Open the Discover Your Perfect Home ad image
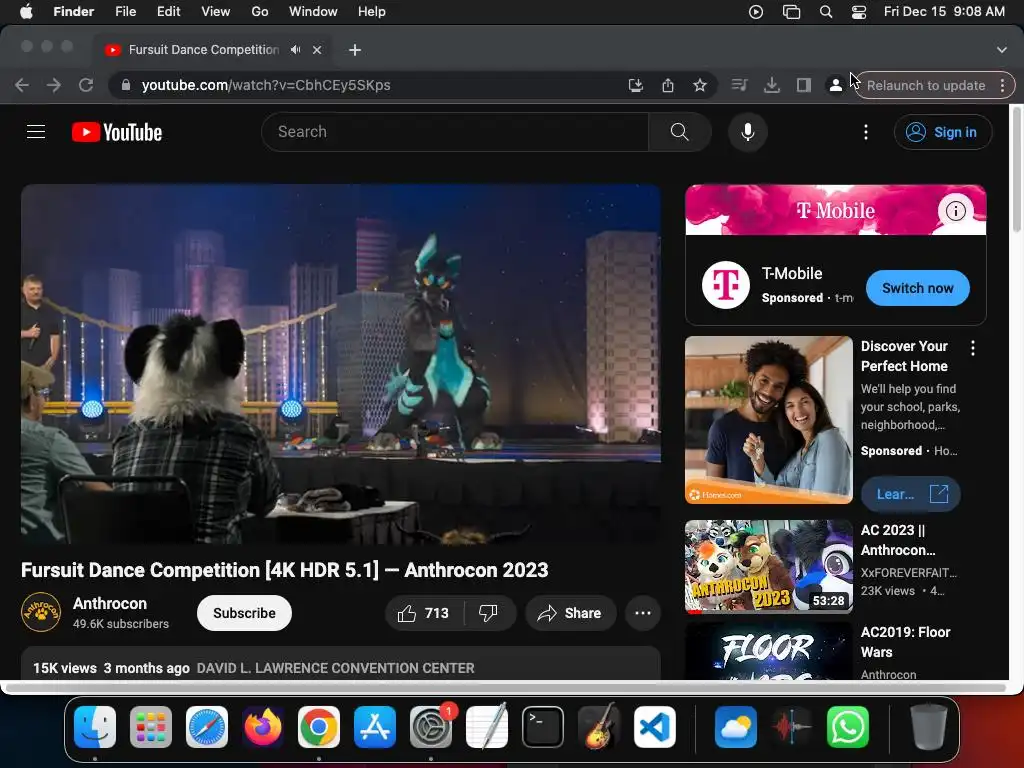The width and height of the screenshot is (1024, 768). [769, 420]
